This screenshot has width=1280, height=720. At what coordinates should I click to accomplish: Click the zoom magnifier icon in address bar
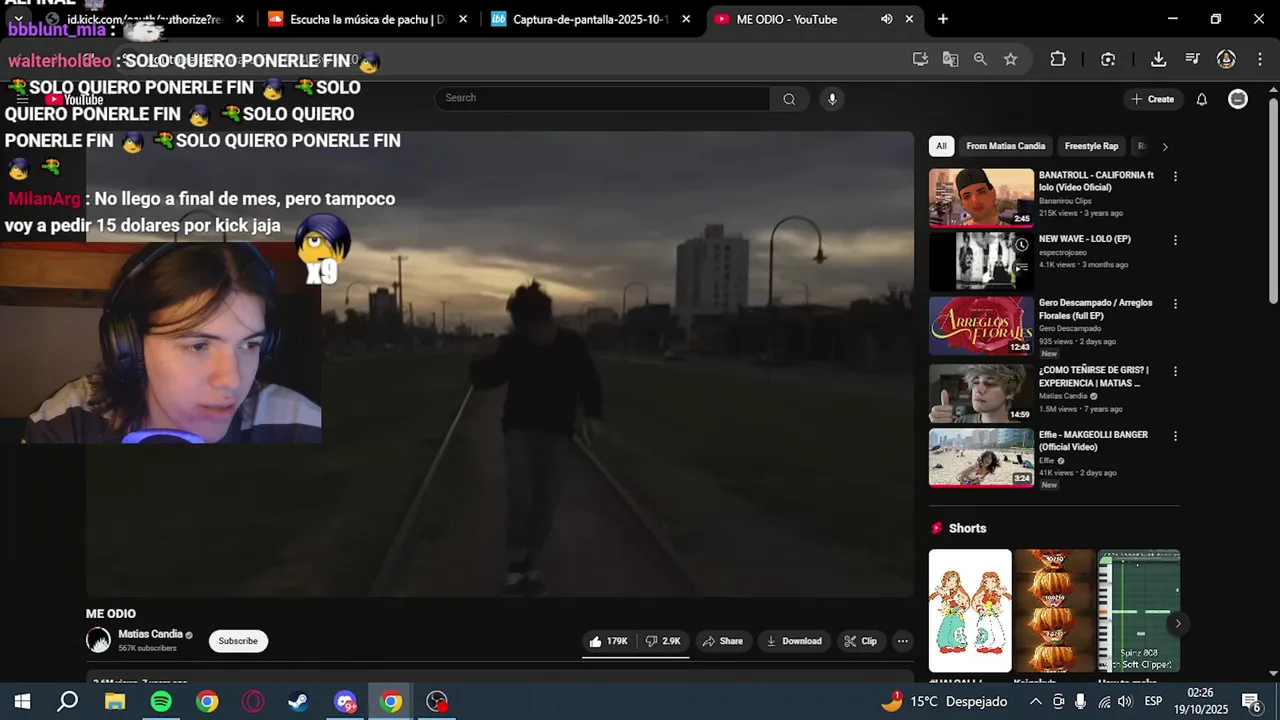(980, 59)
